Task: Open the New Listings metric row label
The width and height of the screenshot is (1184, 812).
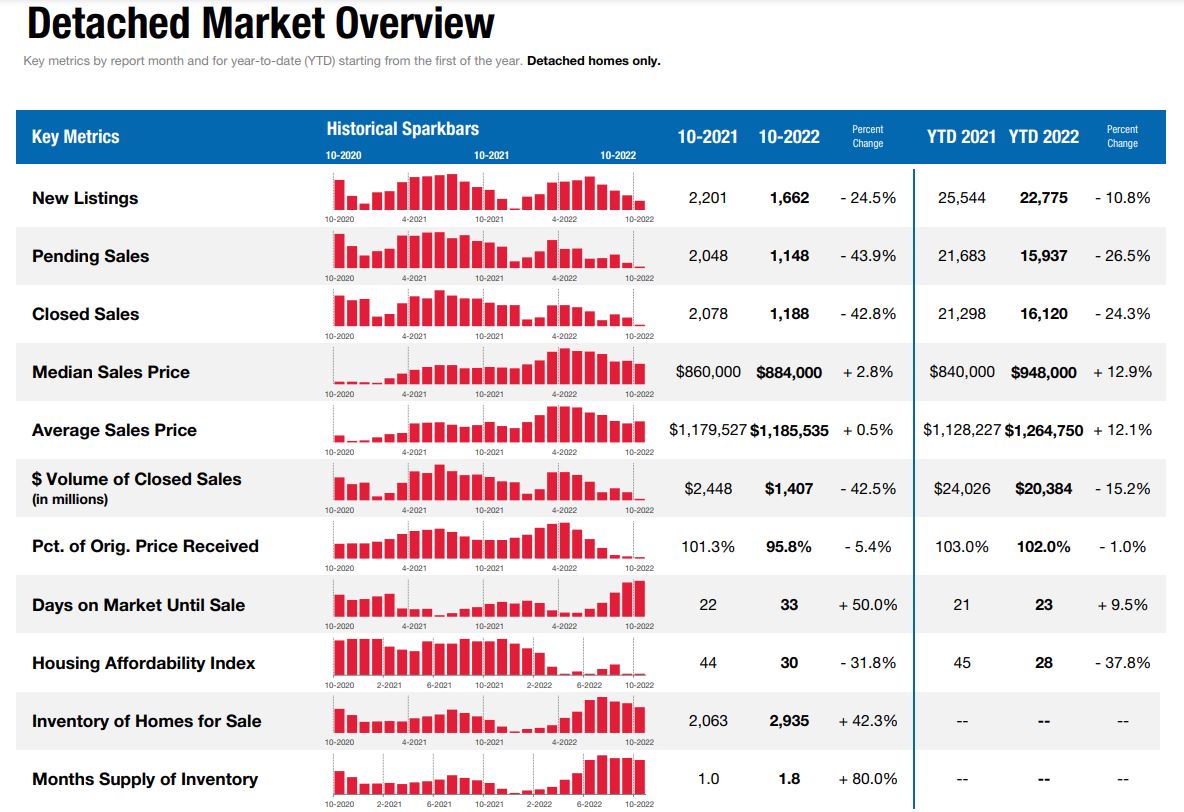Action: [x=85, y=198]
